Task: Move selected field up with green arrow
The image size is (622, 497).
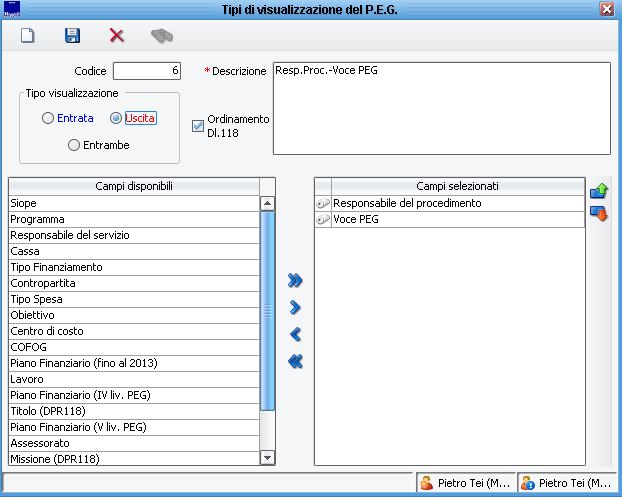Action: coord(599,190)
